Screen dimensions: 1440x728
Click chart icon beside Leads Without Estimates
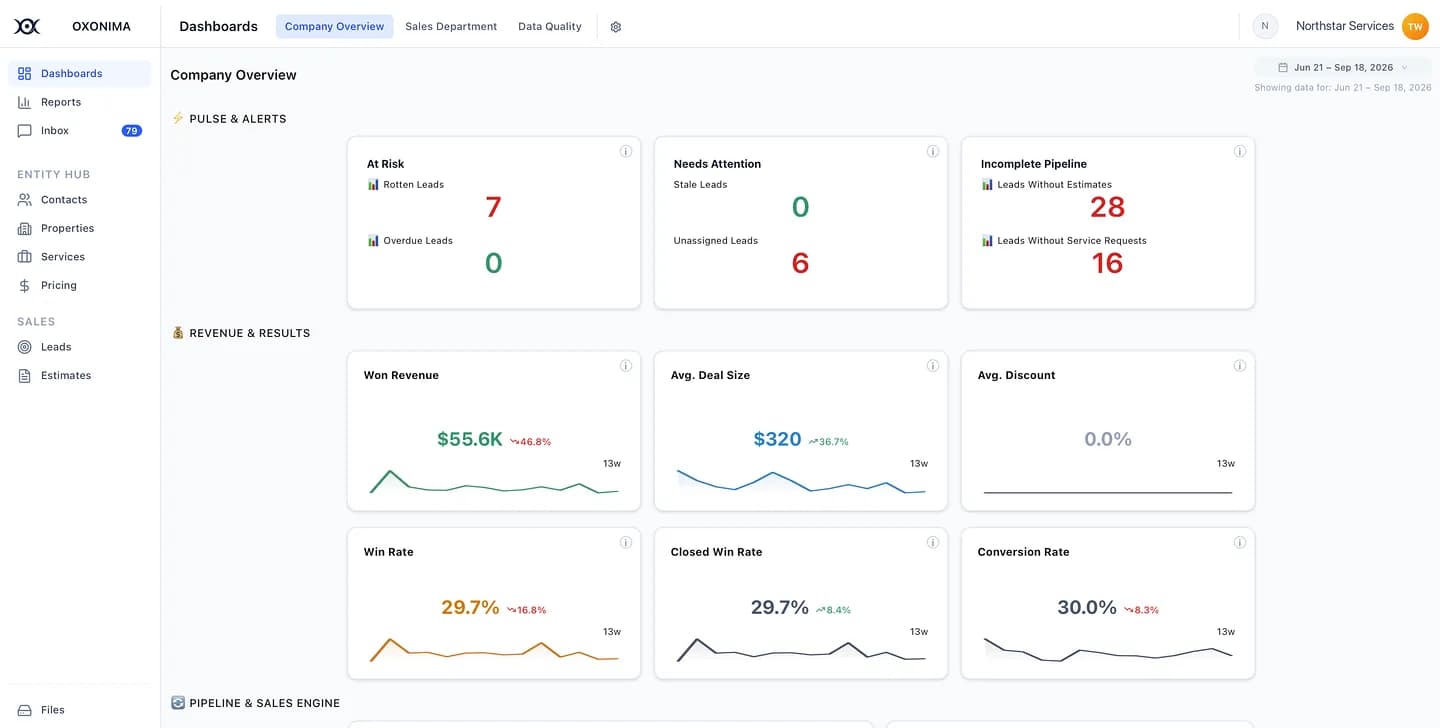coord(987,185)
